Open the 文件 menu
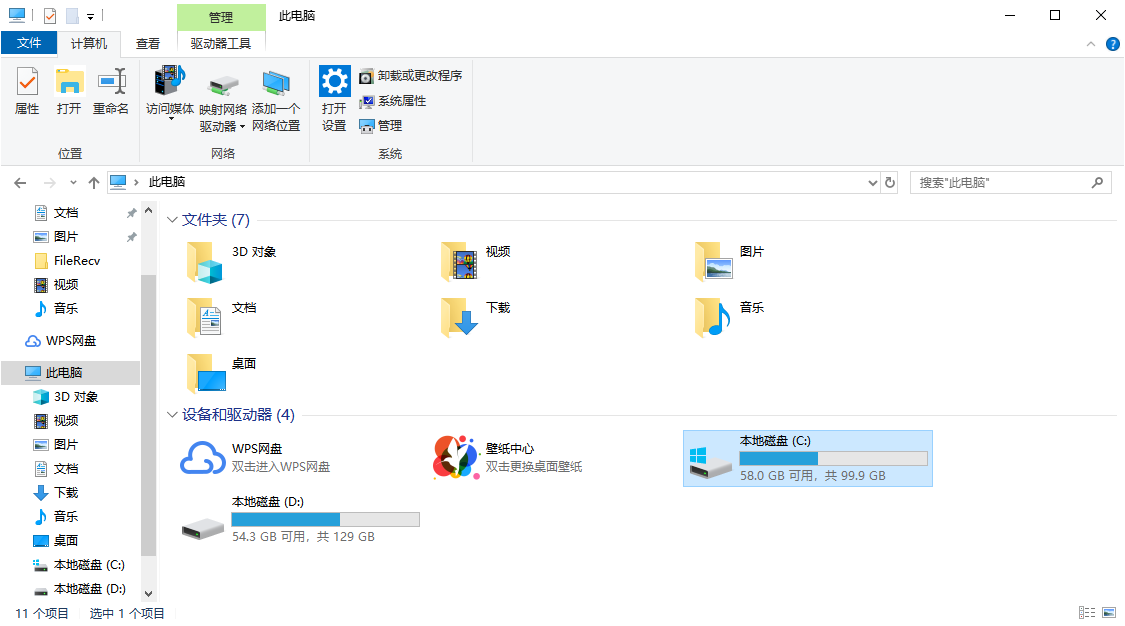The image size is (1125, 626). (30, 43)
